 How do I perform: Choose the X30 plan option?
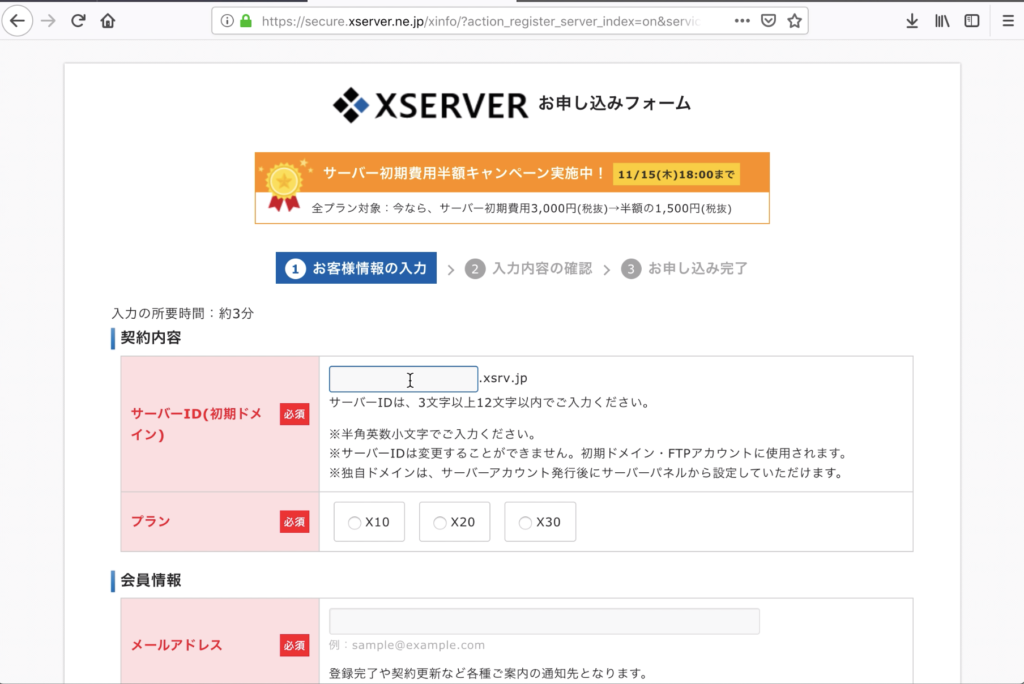point(525,521)
